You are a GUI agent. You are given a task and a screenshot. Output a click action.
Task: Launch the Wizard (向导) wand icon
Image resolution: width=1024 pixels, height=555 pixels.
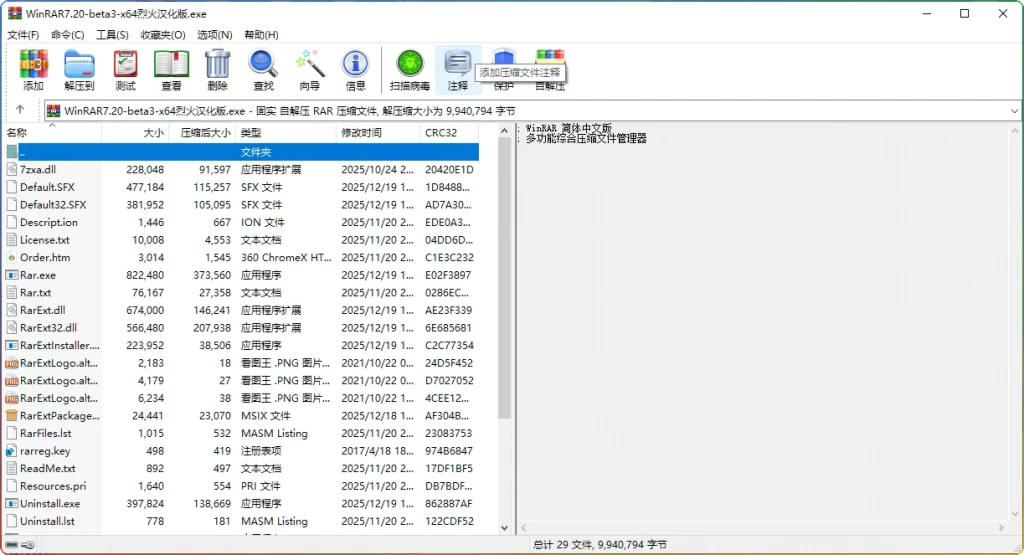[310, 70]
